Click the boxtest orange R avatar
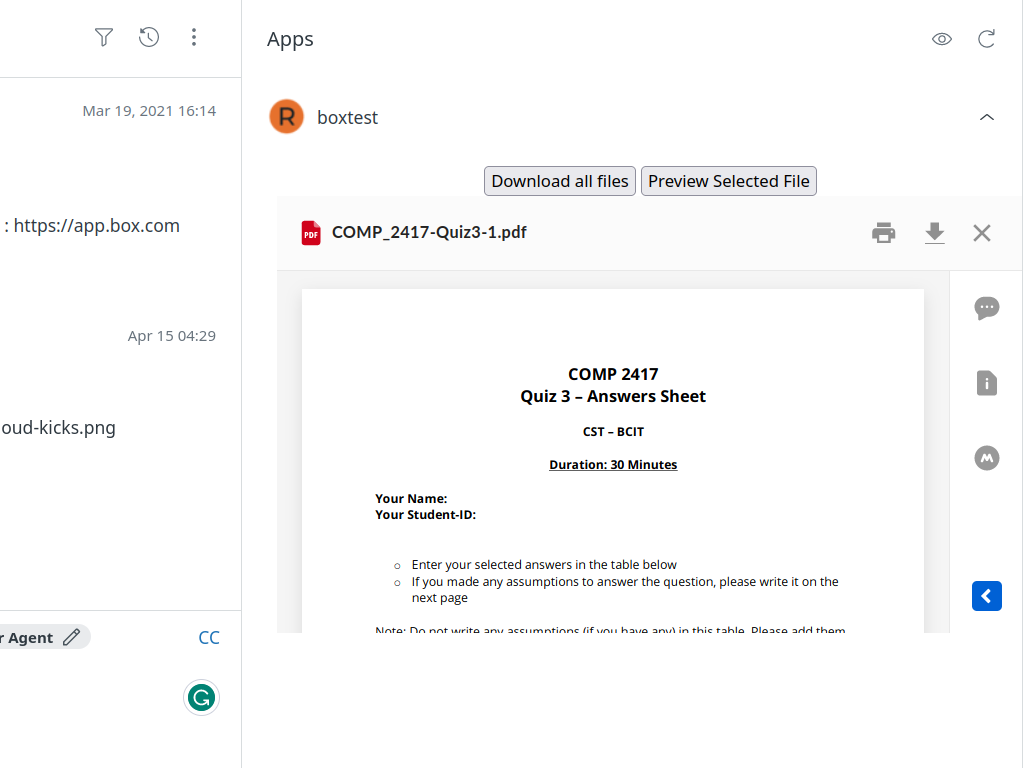This screenshot has width=1024, height=768. [x=286, y=117]
